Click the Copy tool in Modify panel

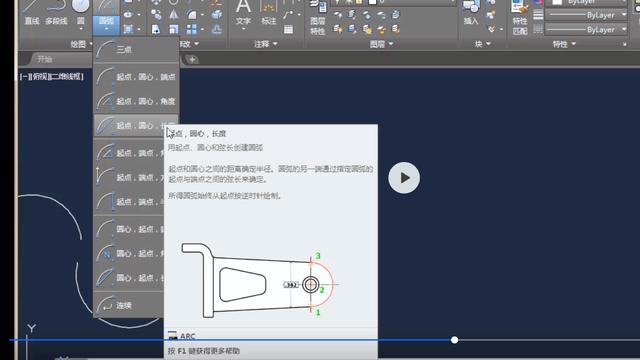156,15
